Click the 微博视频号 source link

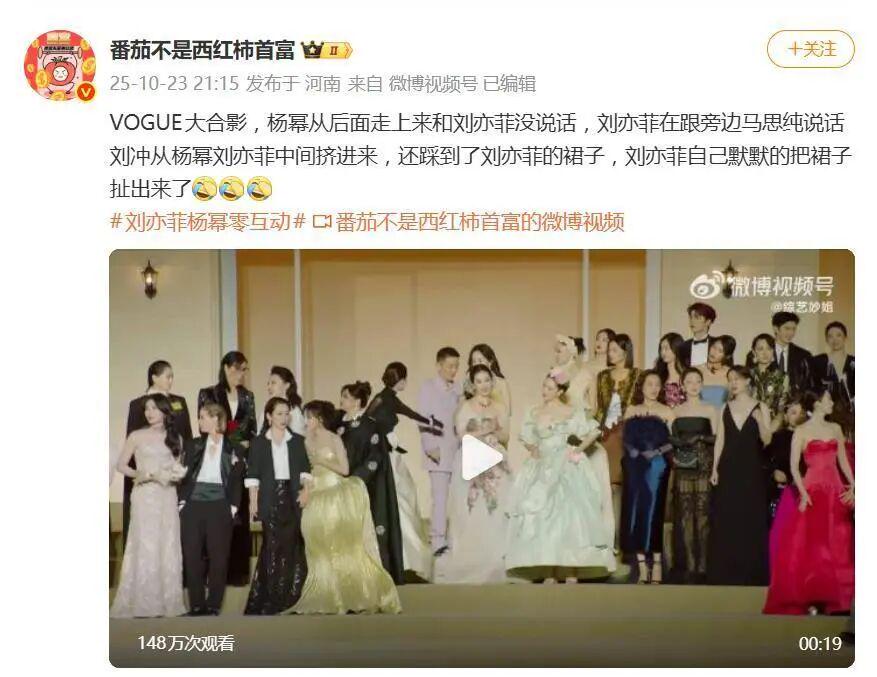point(433,84)
